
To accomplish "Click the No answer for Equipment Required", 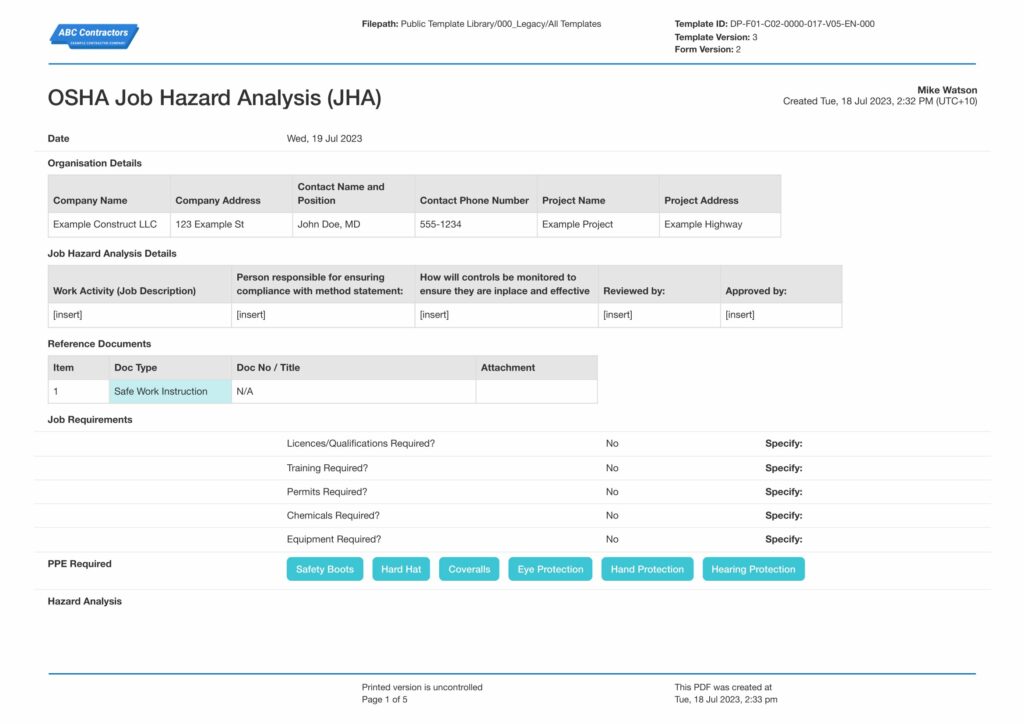I will click(612, 539).
